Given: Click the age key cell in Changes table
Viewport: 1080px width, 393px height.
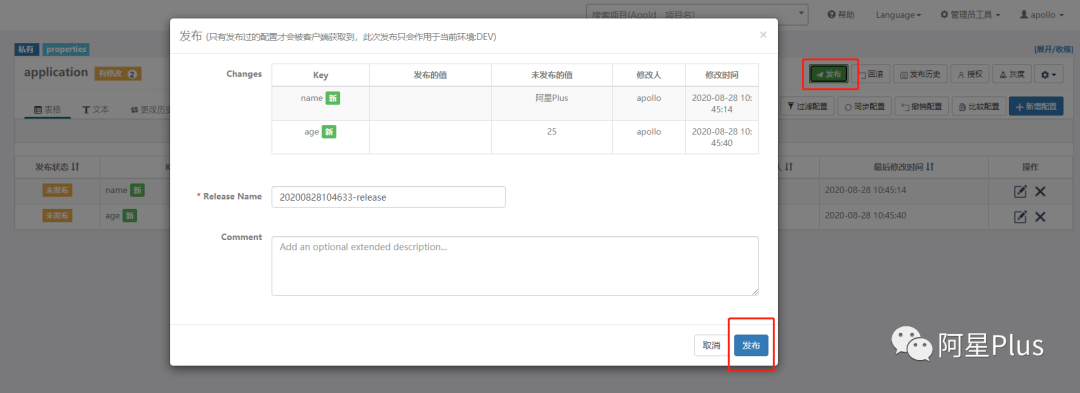Looking at the screenshot, I should [x=320, y=137].
